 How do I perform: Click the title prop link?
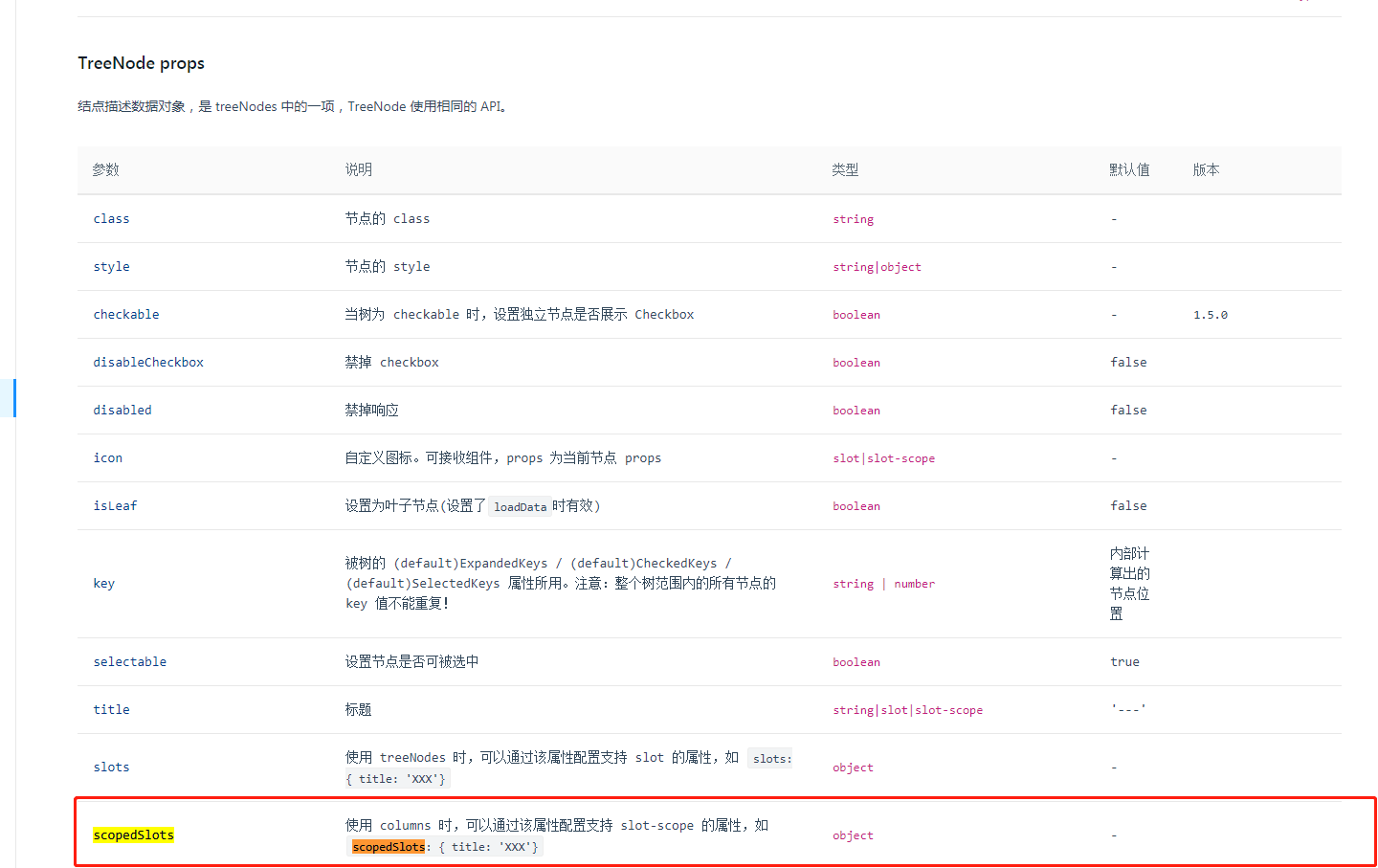(x=111, y=709)
